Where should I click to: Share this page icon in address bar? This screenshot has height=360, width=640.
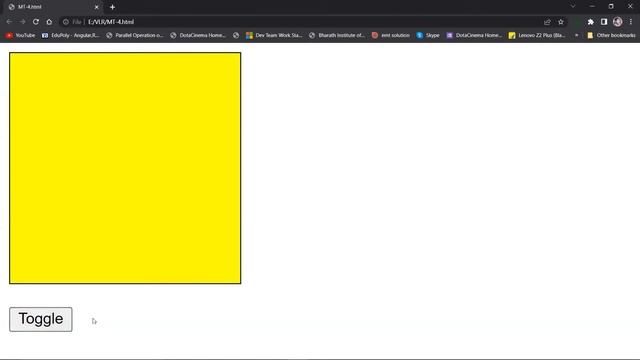[547, 22]
